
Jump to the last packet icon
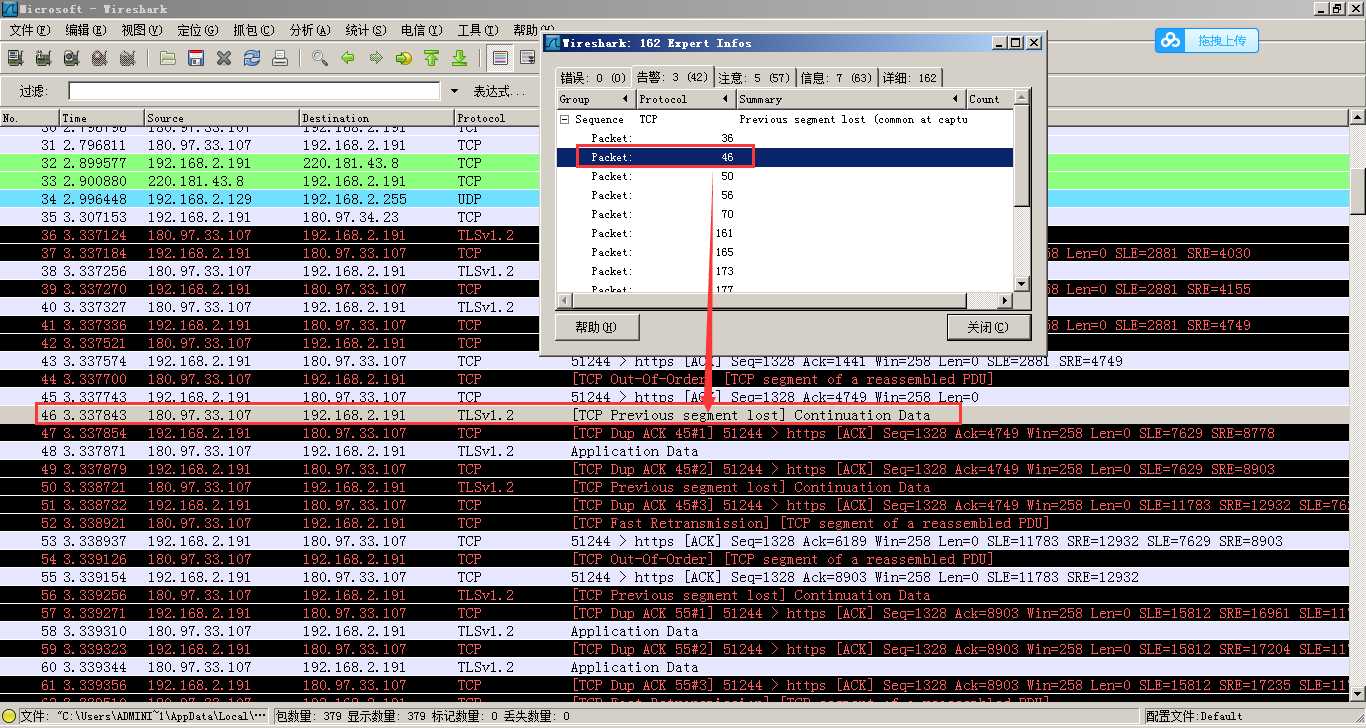(x=460, y=58)
